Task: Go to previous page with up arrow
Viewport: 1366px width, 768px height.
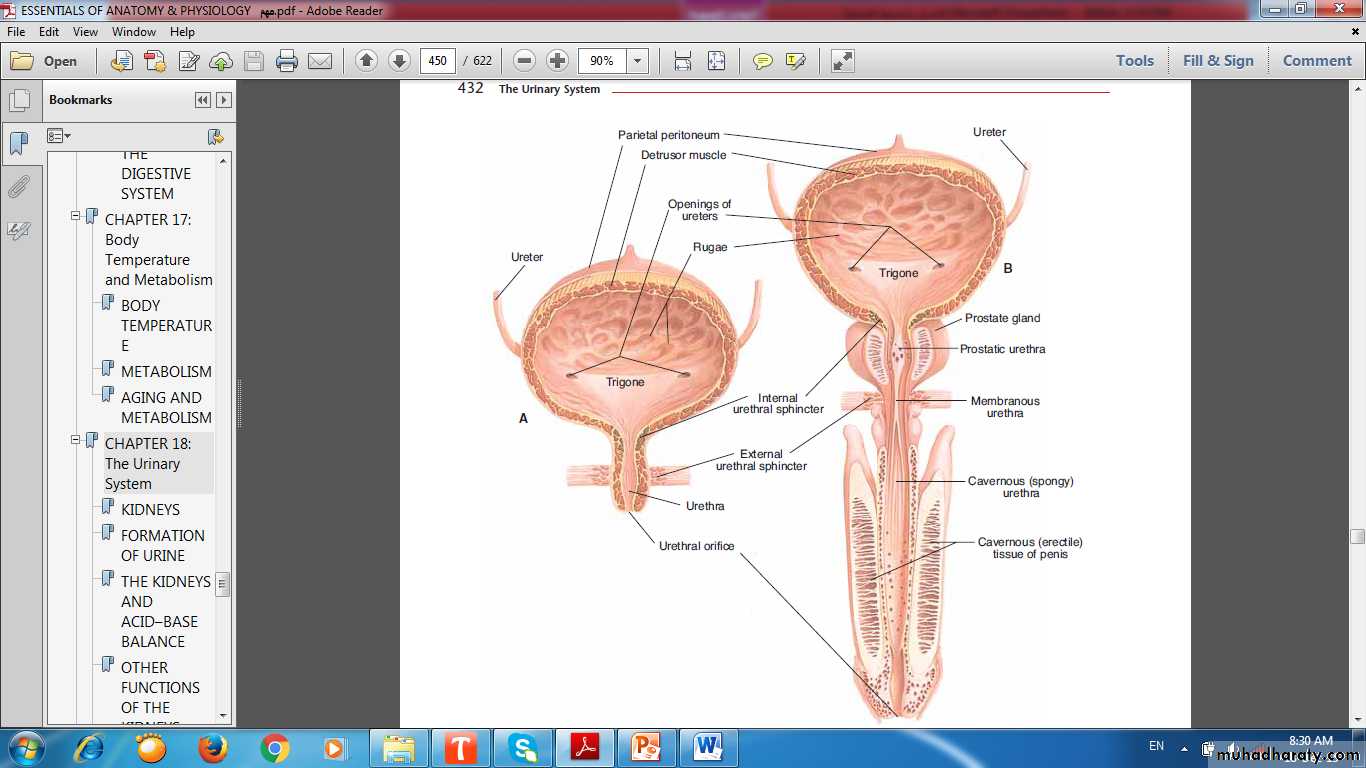Action: tap(366, 61)
